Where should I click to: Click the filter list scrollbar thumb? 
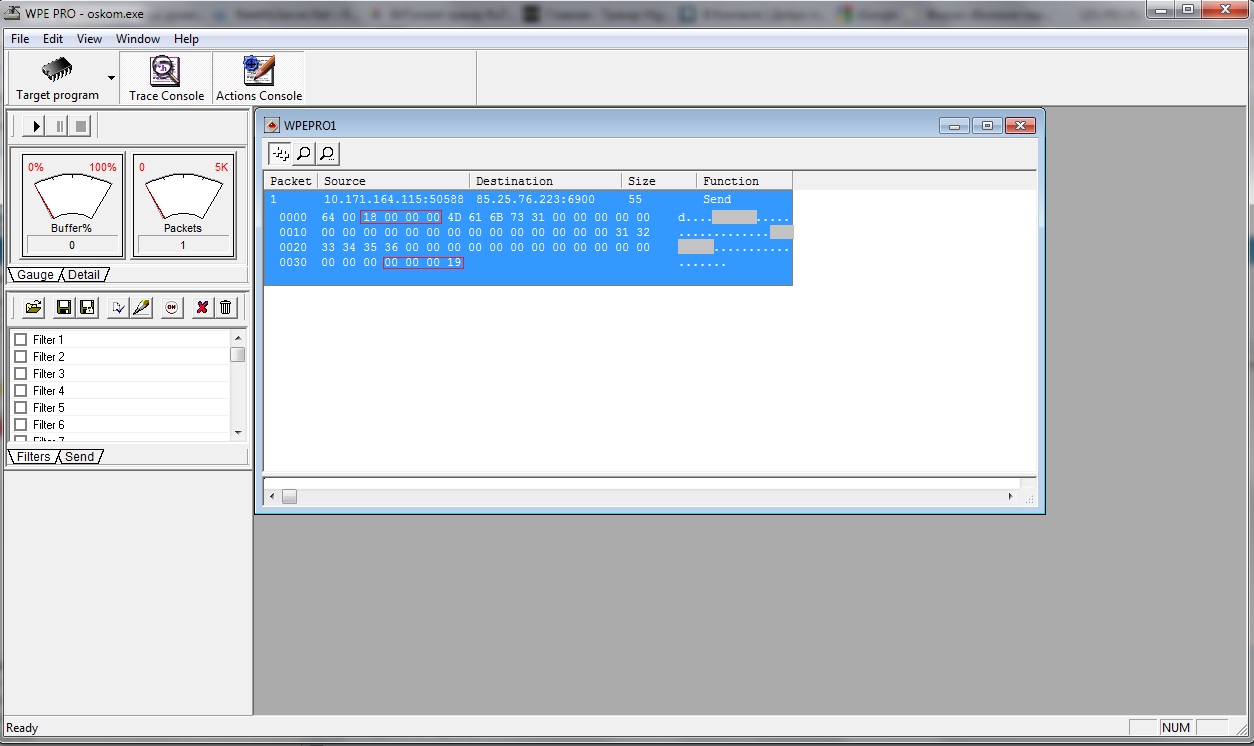(237, 354)
